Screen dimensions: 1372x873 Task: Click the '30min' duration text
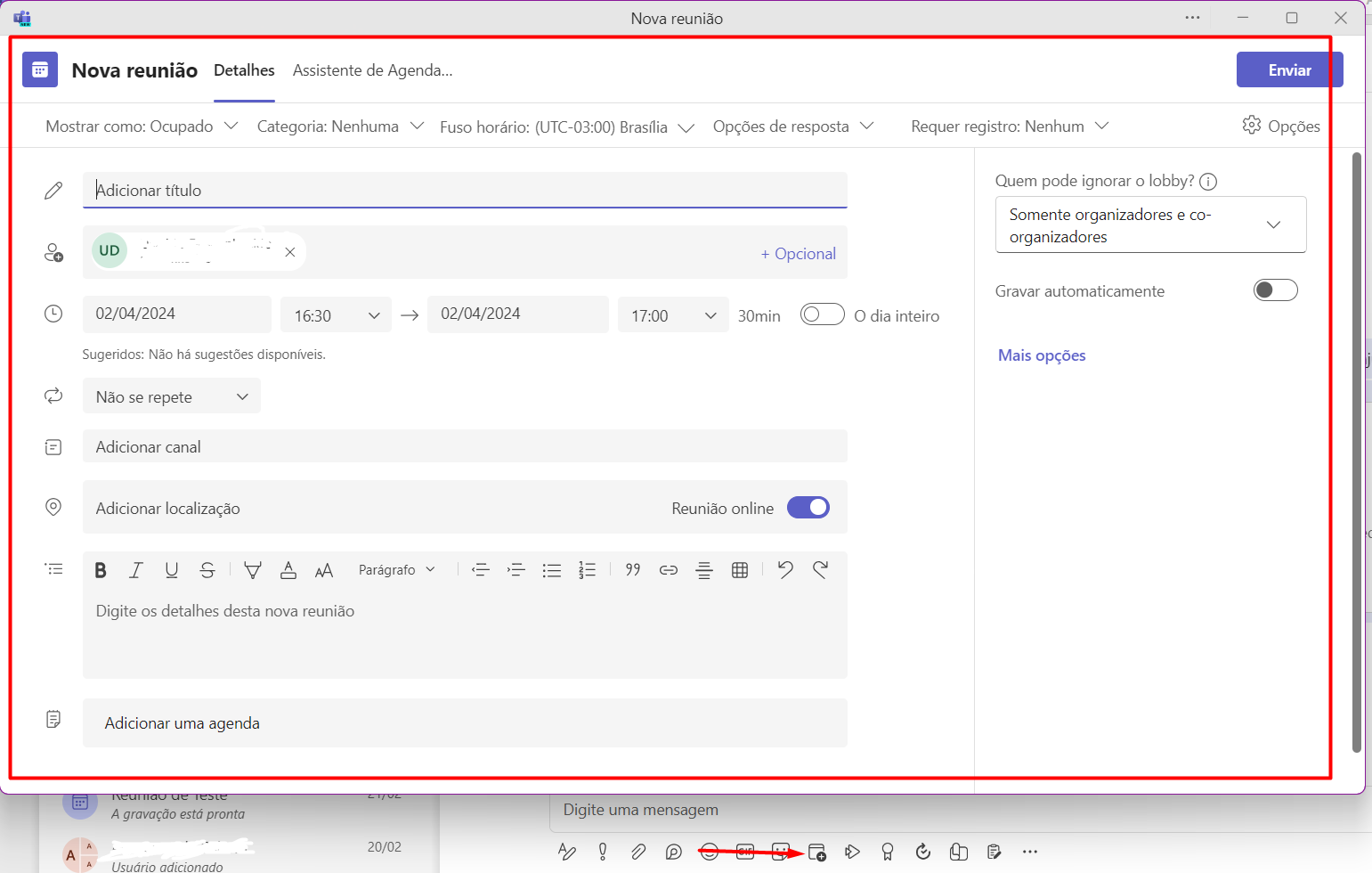759,315
